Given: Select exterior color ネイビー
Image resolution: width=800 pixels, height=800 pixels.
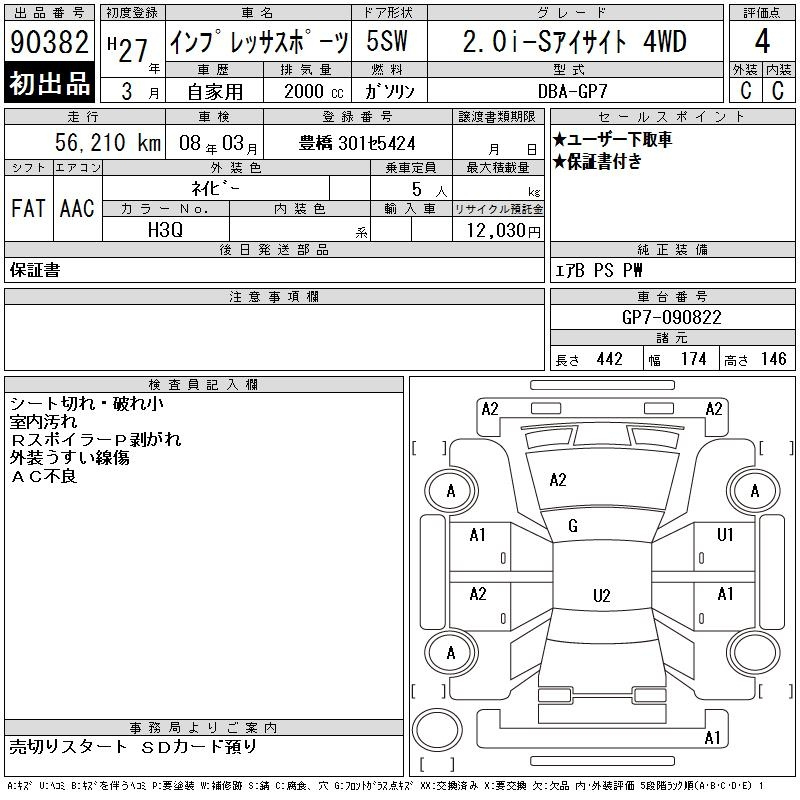Looking at the screenshot, I should 215,189.
